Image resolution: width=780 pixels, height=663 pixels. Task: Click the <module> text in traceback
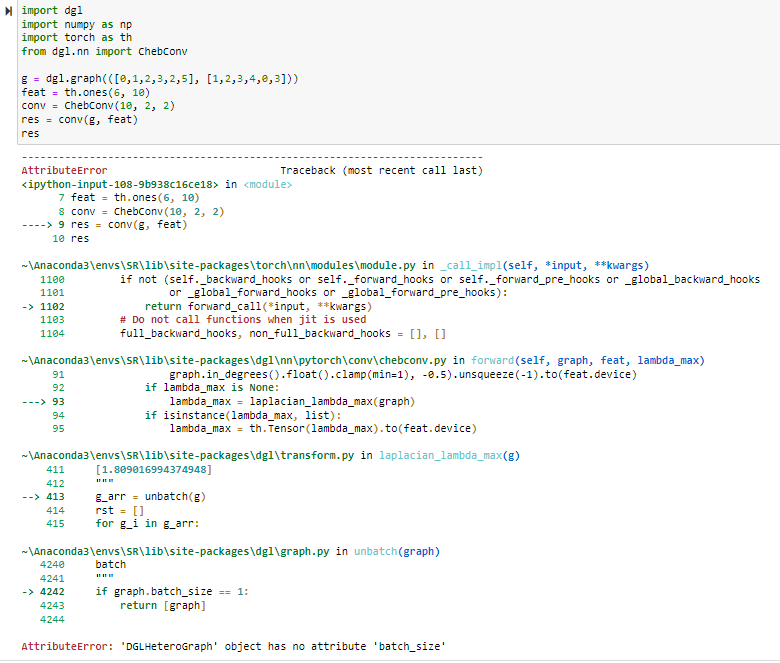point(268,185)
